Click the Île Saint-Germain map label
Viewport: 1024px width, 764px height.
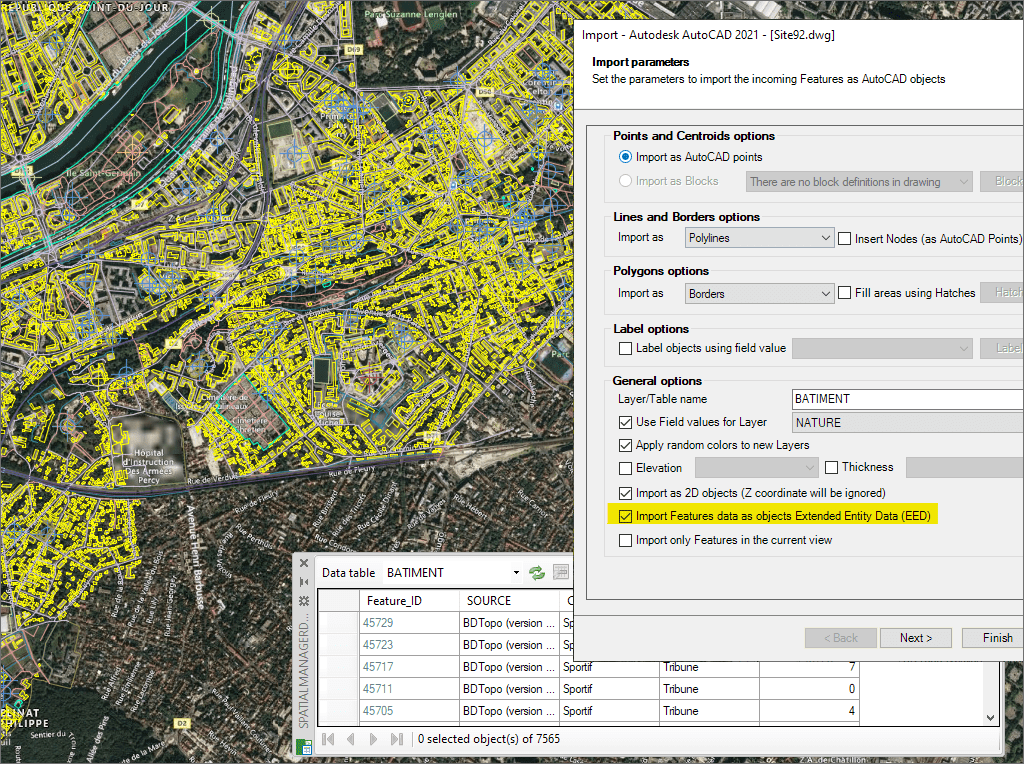click(x=103, y=173)
